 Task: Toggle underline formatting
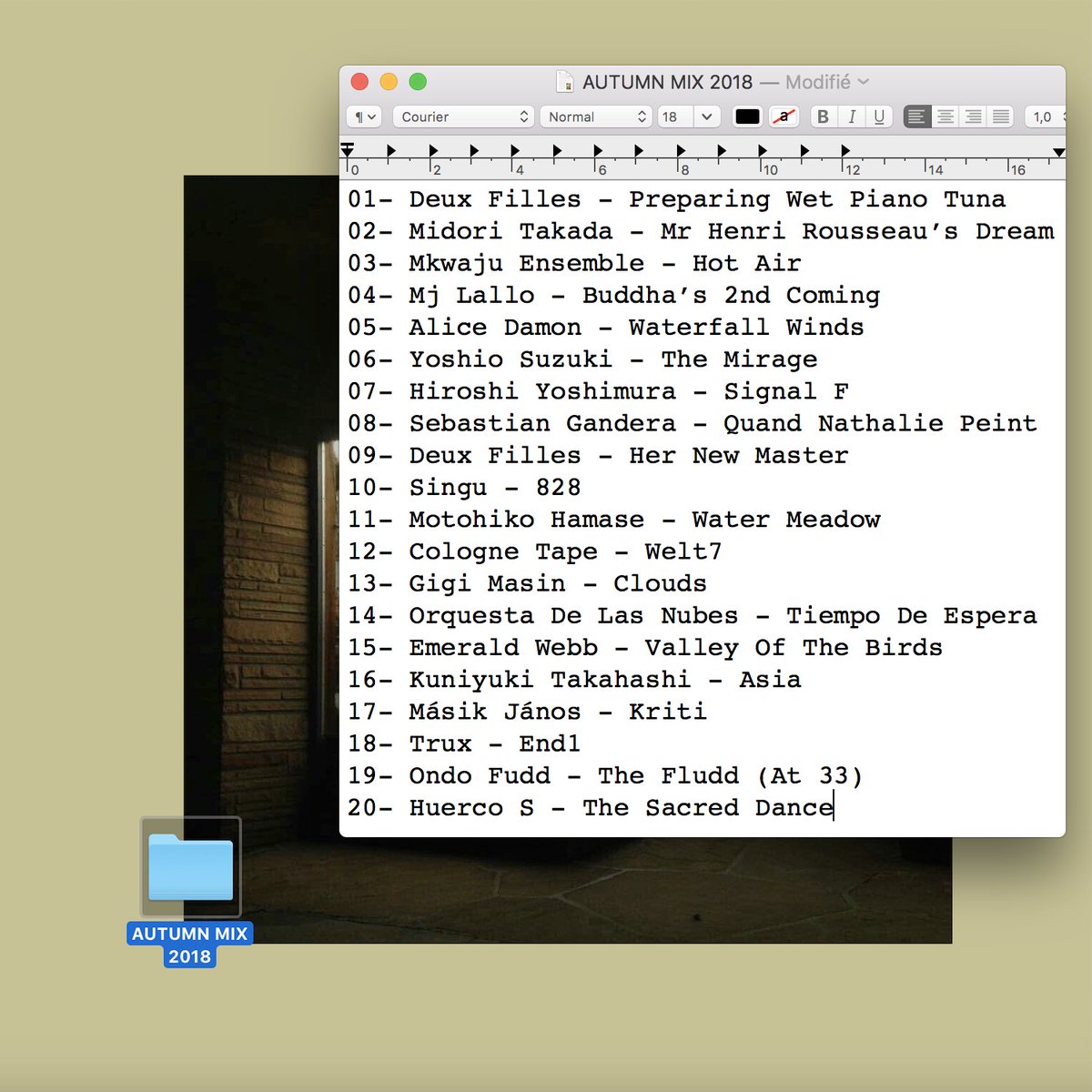(x=879, y=116)
